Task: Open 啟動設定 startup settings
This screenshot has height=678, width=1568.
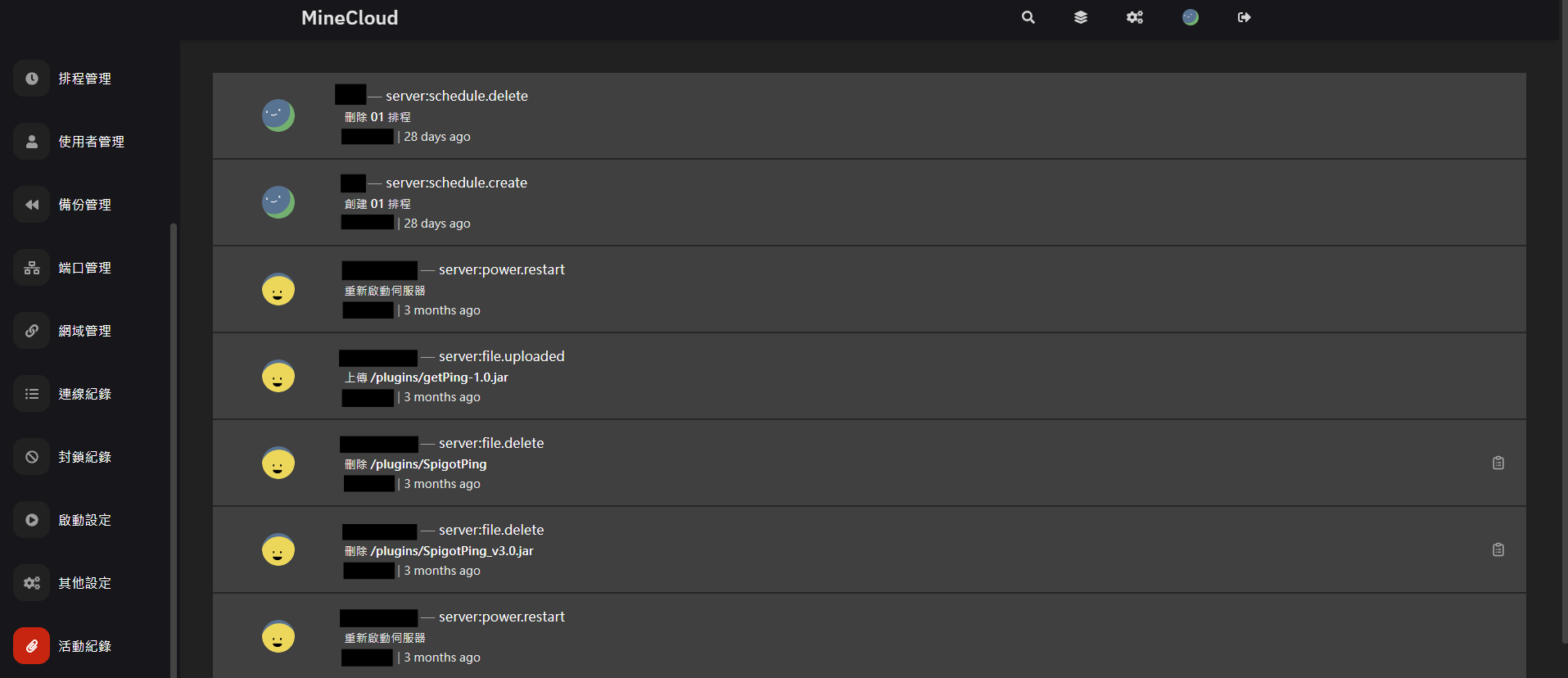Action: (84, 520)
